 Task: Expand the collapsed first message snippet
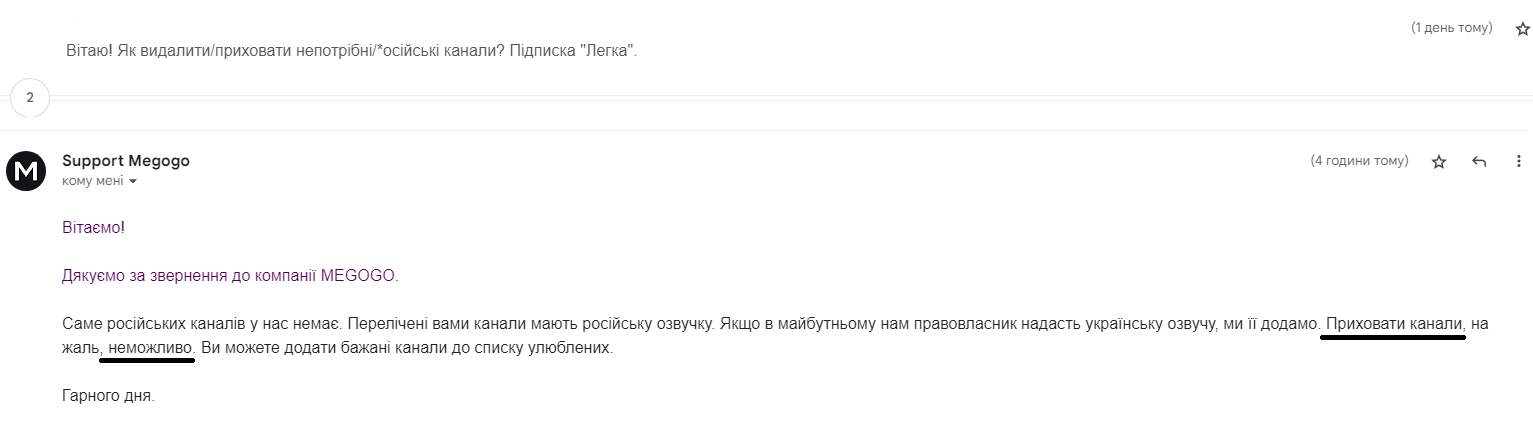coord(350,50)
